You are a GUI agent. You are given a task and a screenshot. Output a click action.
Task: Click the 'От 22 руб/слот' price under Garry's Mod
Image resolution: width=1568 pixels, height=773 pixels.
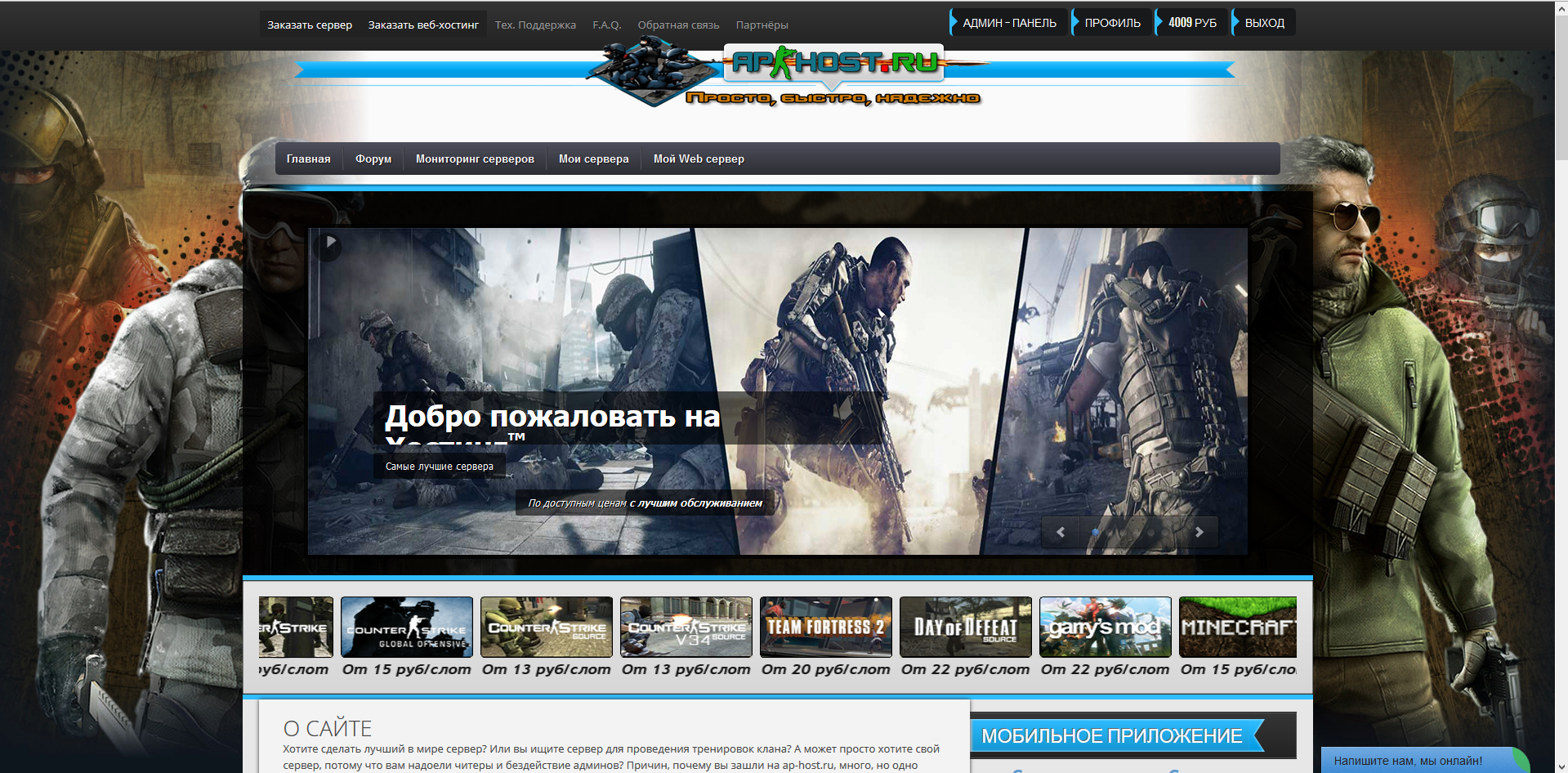point(1106,669)
